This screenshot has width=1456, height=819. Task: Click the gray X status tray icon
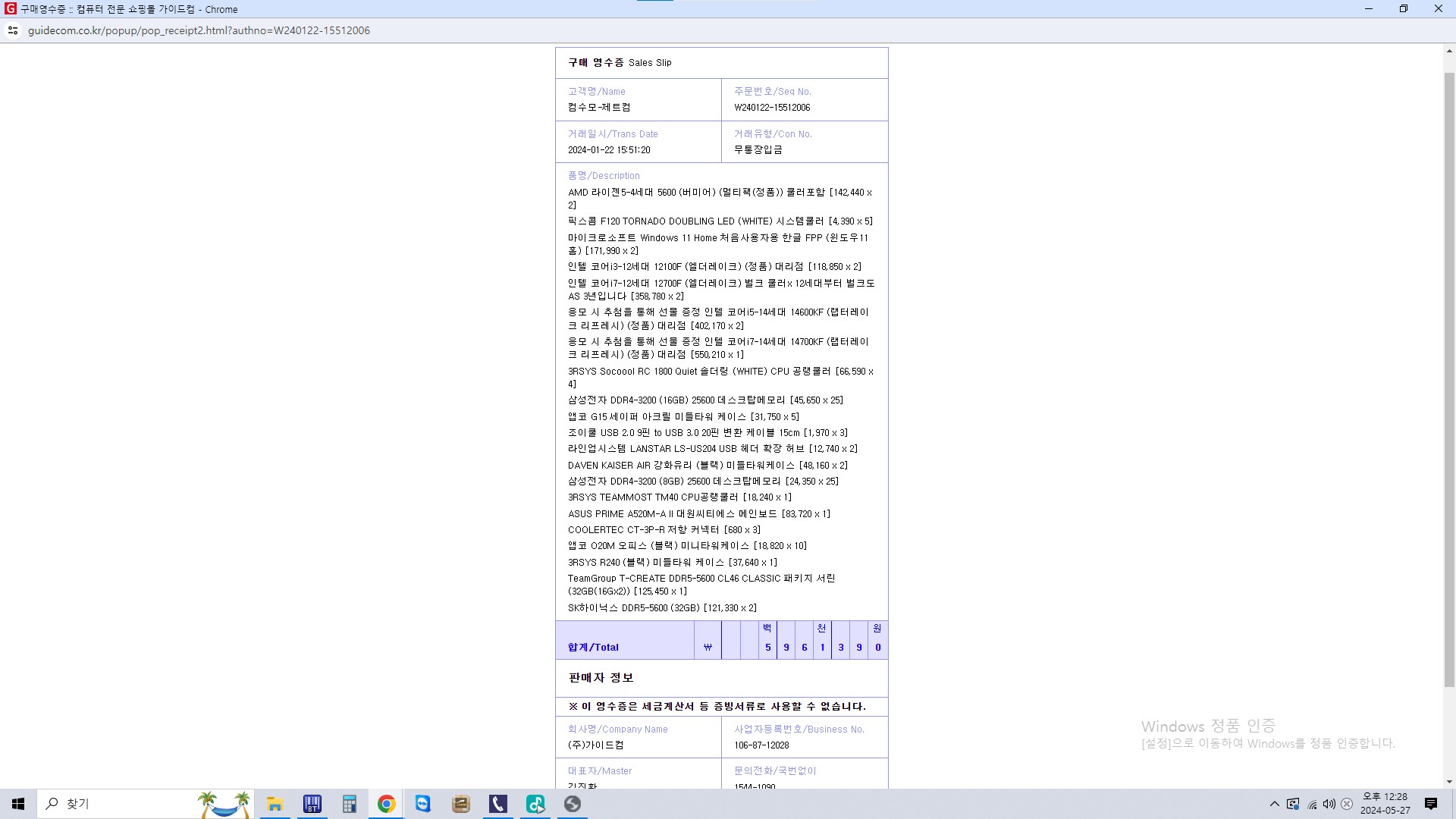pyautogui.click(x=1347, y=804)
